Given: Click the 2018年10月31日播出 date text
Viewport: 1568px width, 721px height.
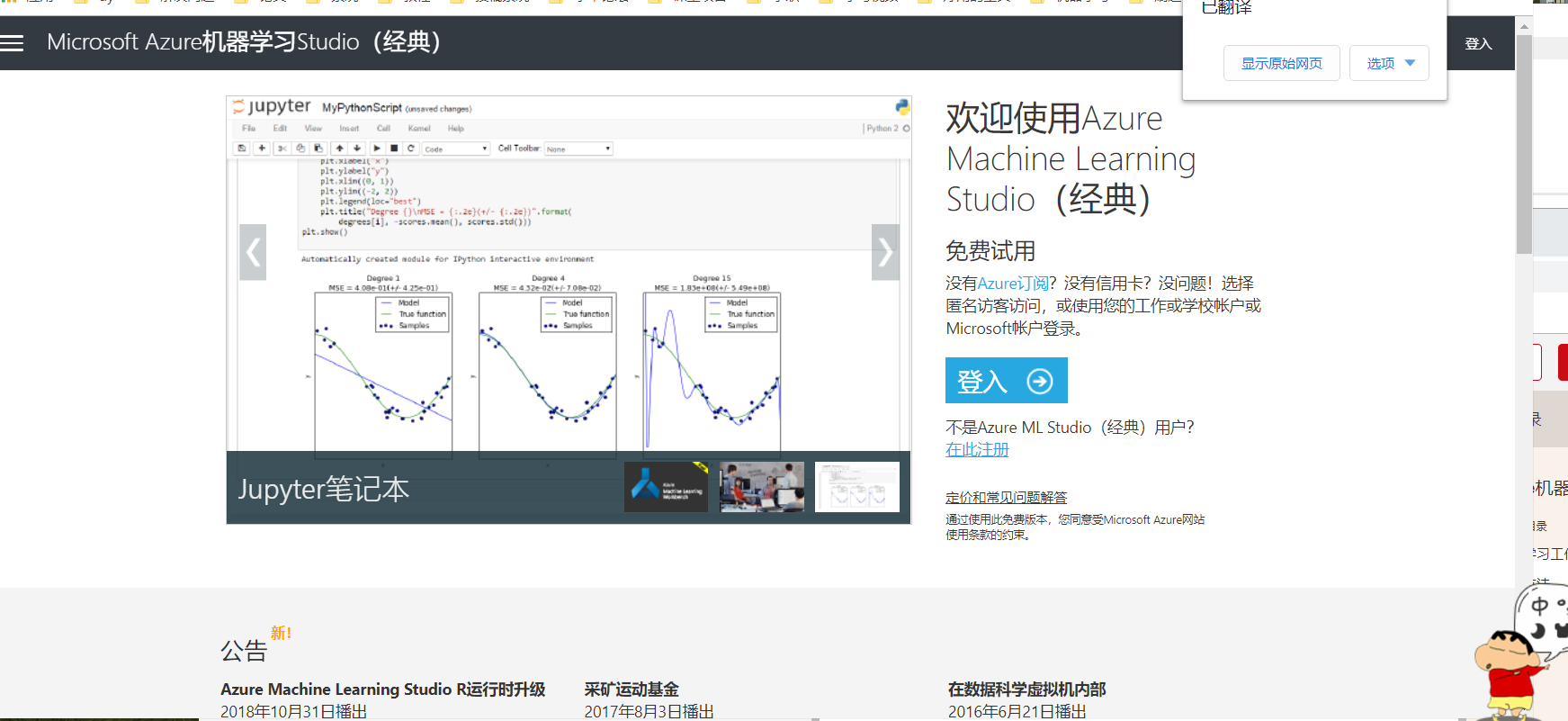Looking at the screenshot, I should tap(293, 711).
